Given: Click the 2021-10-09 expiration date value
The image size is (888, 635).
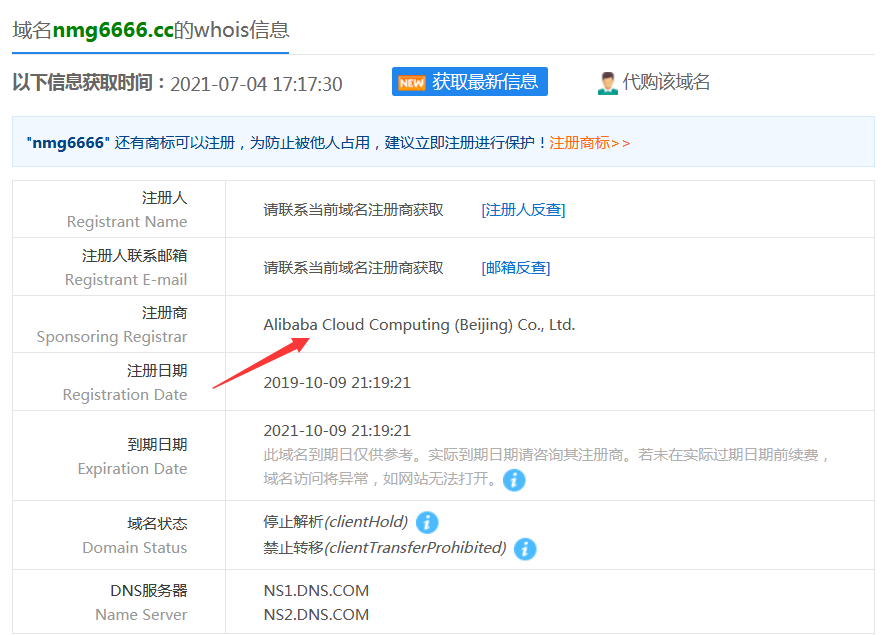Looking at the screenshot, I should click(337, 431).
